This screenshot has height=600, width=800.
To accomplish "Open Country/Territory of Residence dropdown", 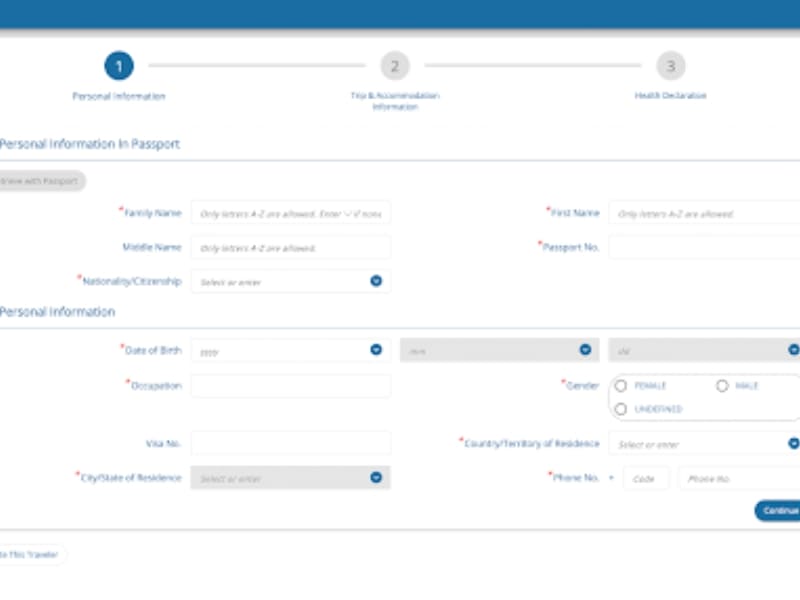I will coord(793,443).
